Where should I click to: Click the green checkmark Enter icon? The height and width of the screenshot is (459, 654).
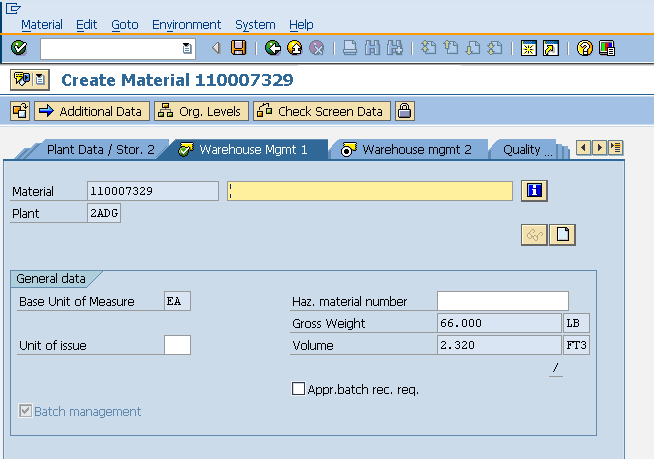click(19, 48)
